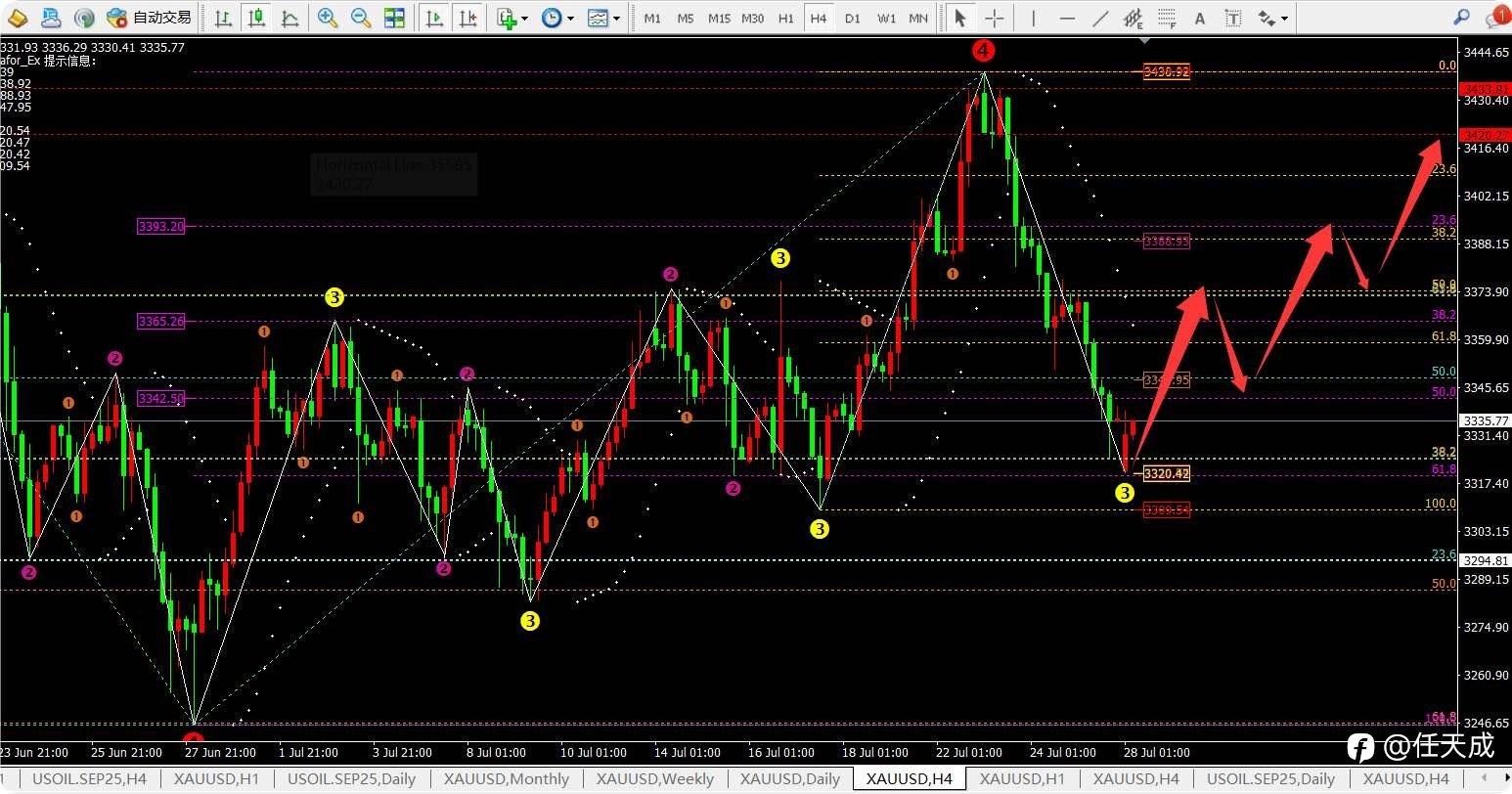Select the H1 timeframe button
Viewport: 1512px width, 794px height.
[x=786, y=18]
